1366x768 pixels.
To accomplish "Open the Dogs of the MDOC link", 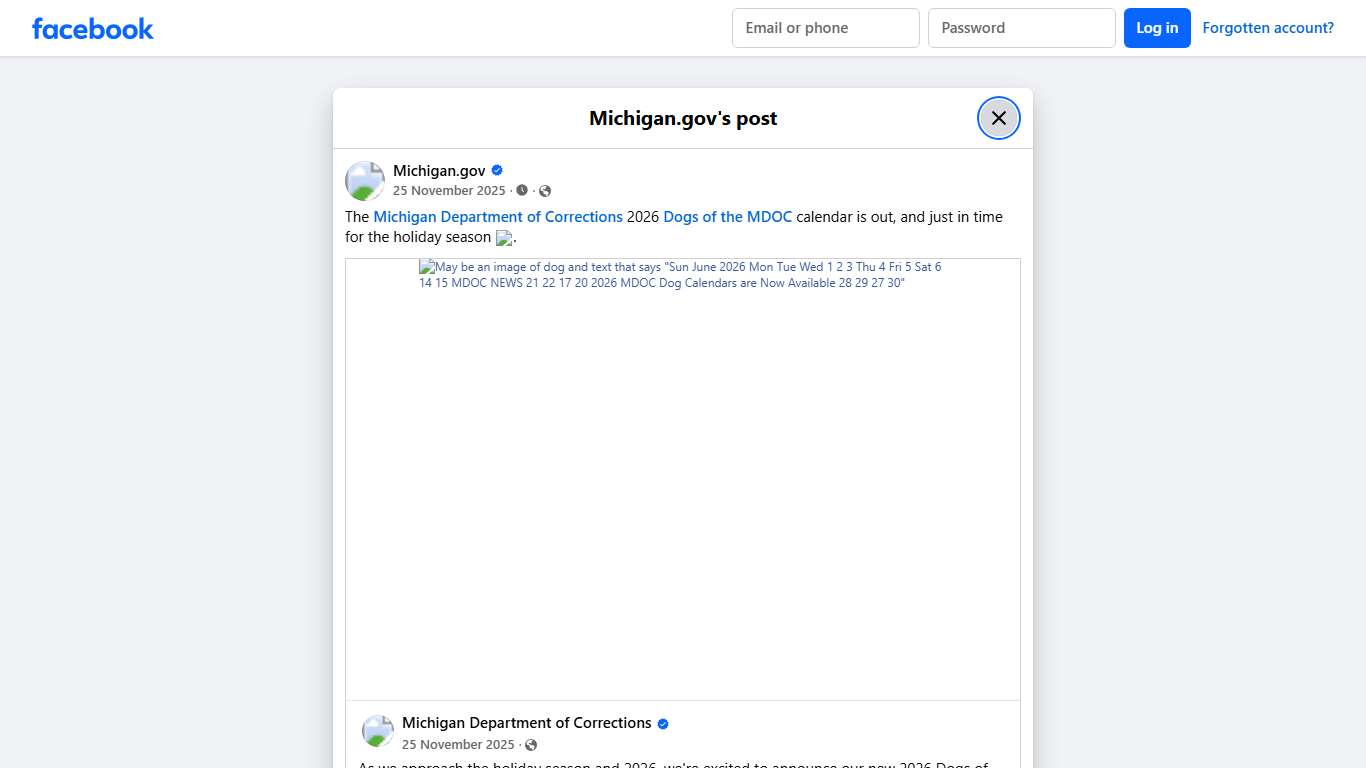I will (727, 216).
